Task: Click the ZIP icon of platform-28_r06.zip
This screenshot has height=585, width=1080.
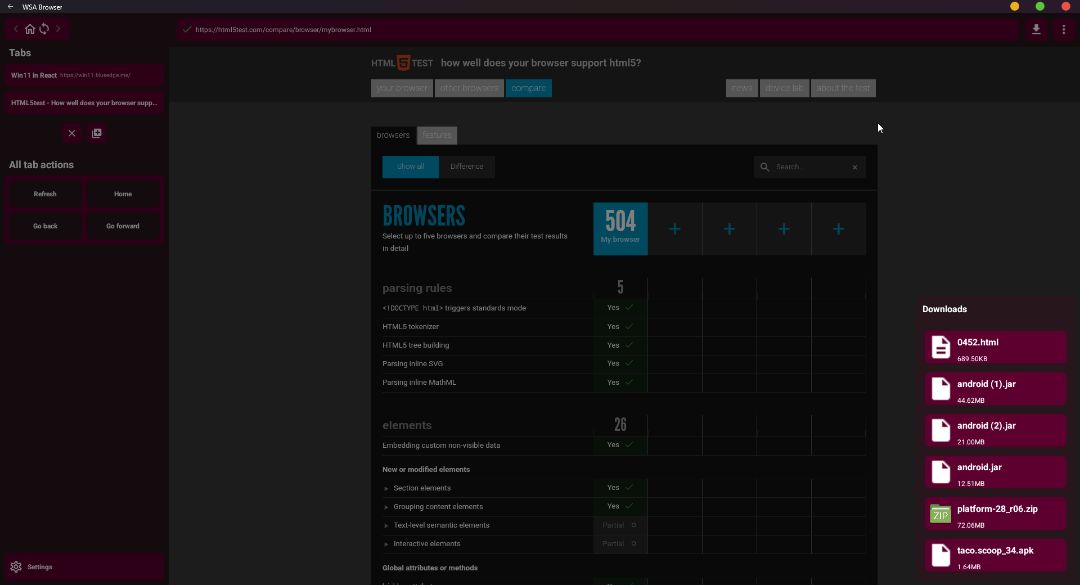Action: (940, 514)
